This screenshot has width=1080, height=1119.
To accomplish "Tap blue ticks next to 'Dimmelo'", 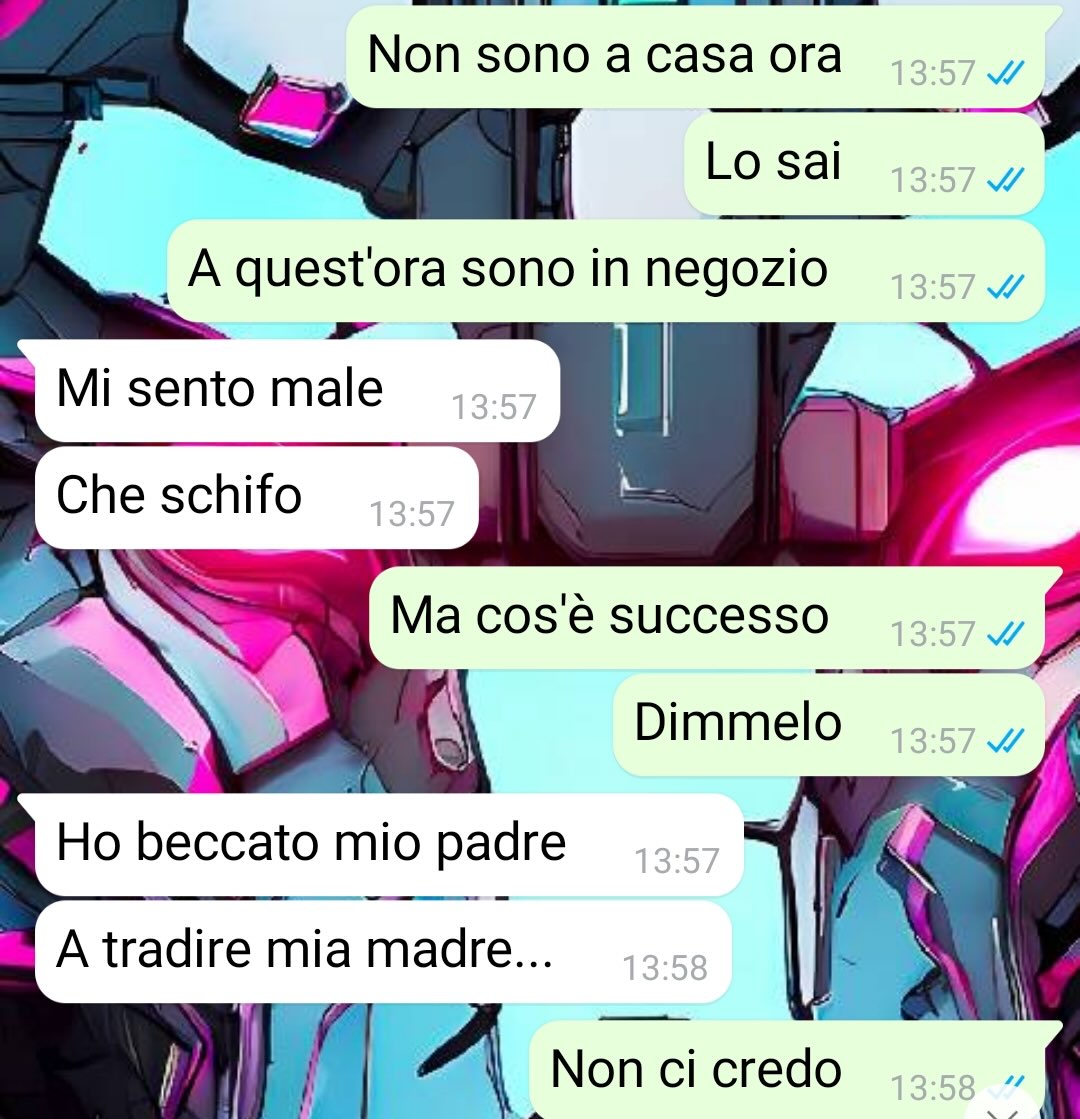I will [x=1005, y=741].
